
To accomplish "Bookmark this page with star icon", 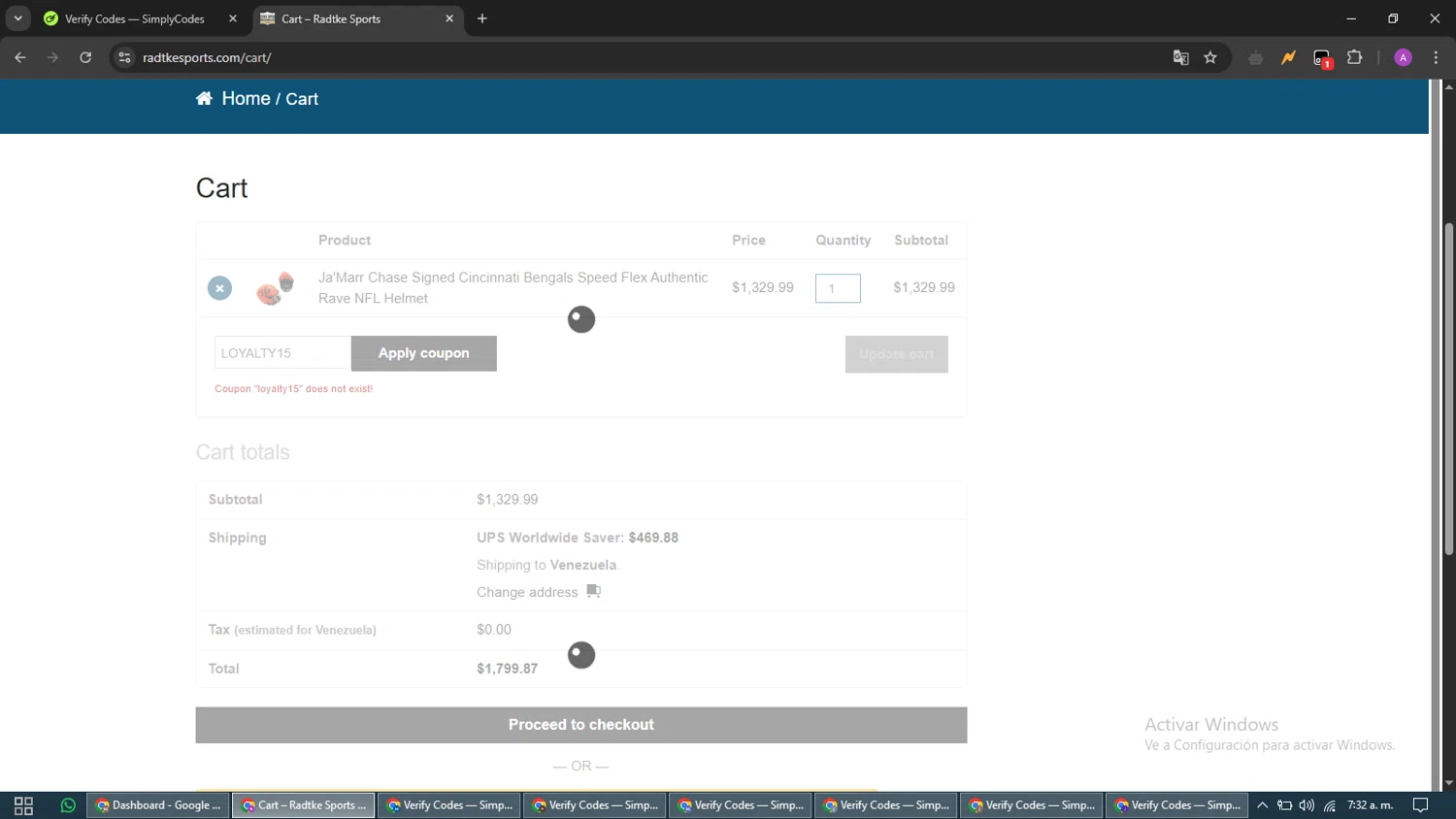I will coord(1210,57).
